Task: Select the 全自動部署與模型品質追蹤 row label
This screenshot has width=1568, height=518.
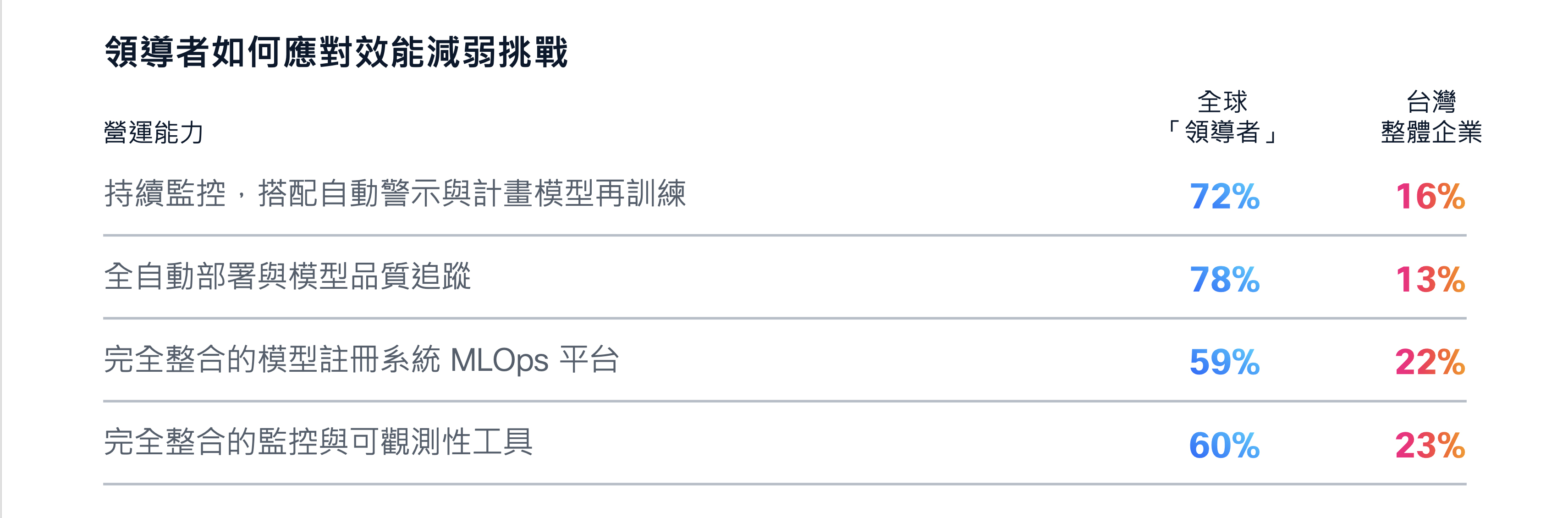Action: 287,276
